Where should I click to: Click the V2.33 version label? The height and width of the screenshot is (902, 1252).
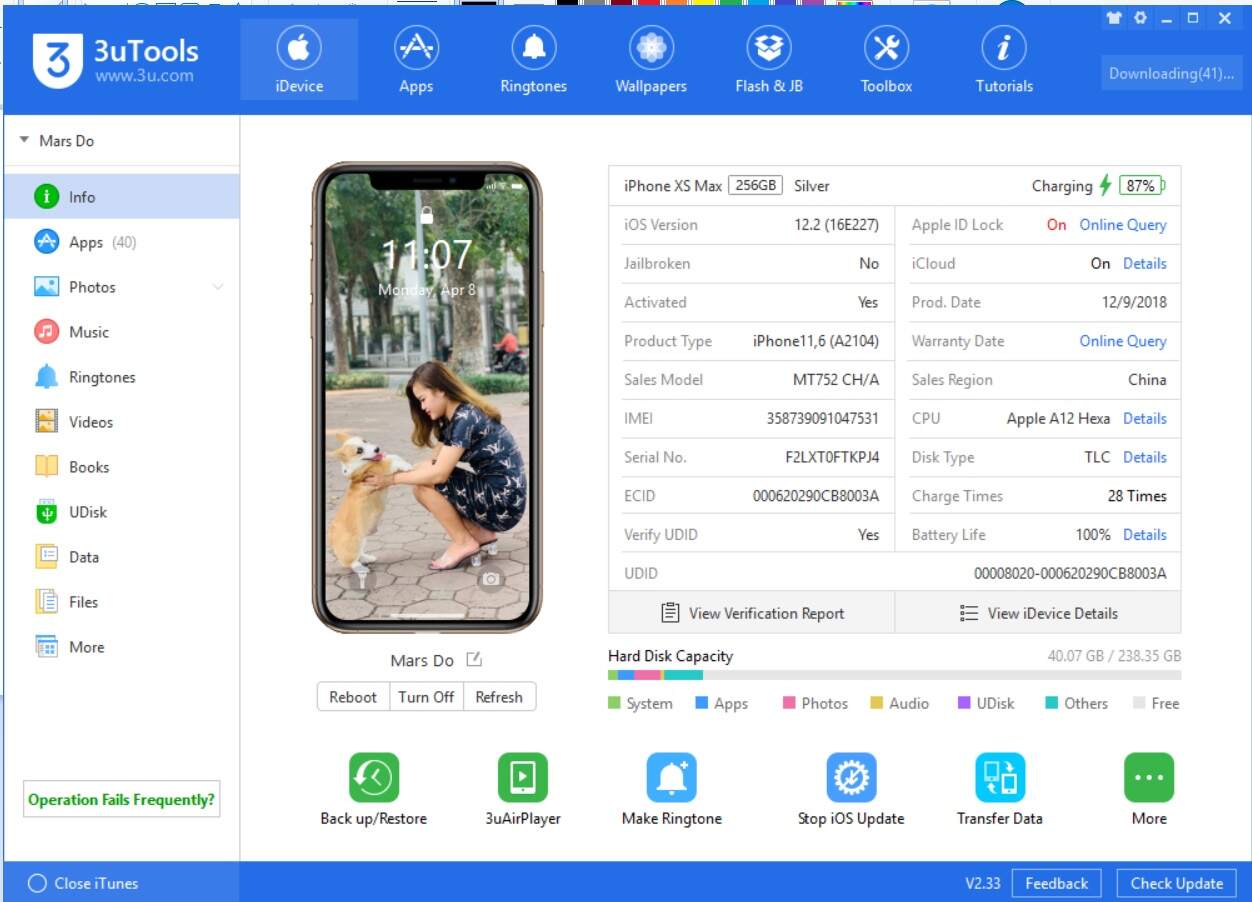click(x=984, y=883)
